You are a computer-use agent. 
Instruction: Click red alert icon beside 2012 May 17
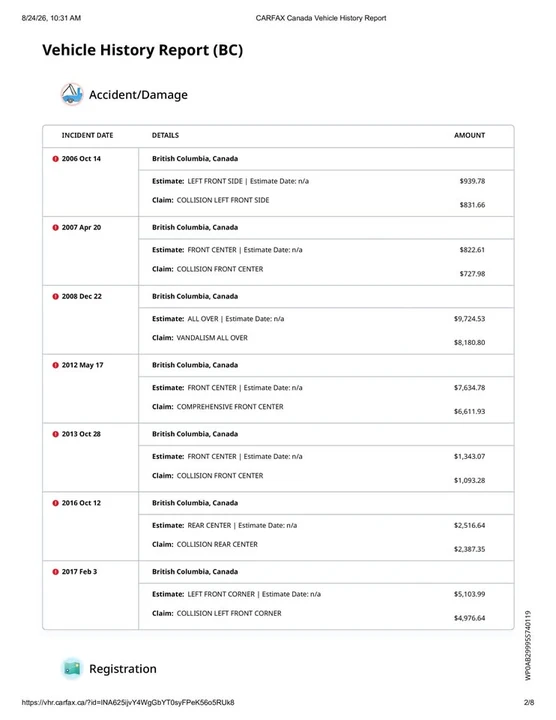tap(56, 366)
